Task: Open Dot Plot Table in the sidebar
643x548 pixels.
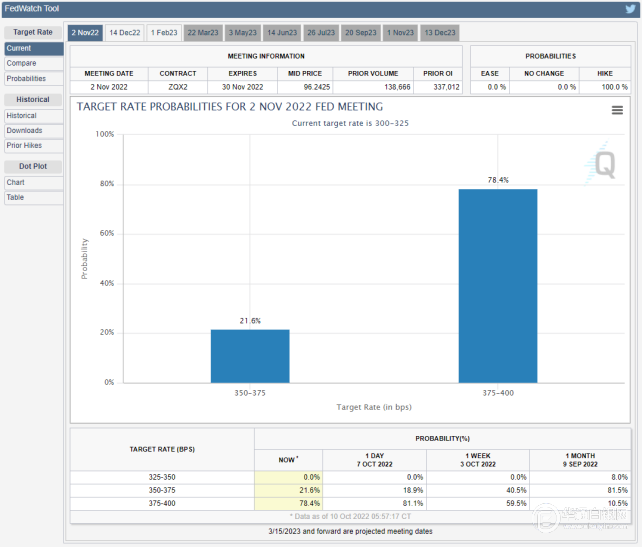Action: pos(34,198)
